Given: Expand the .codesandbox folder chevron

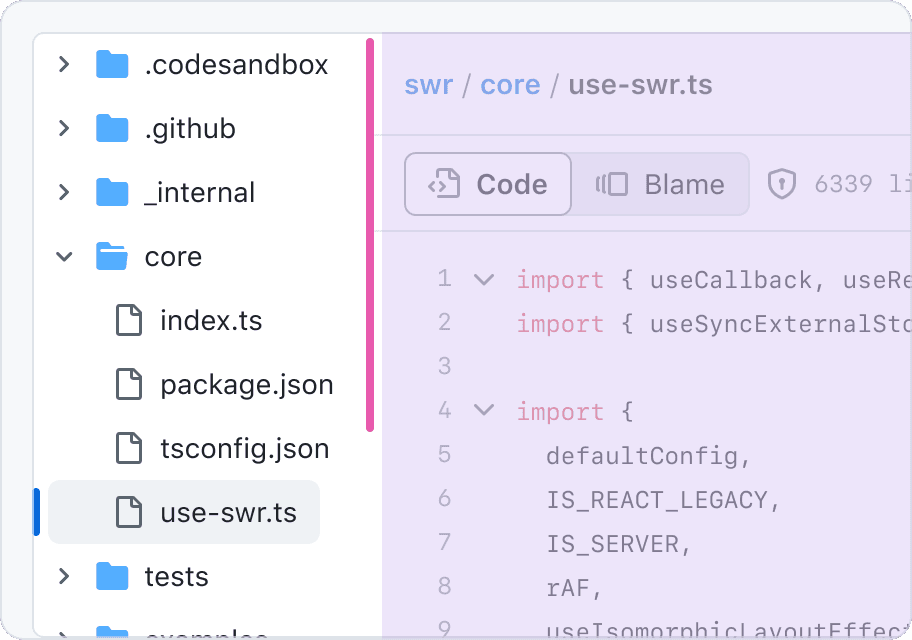Looking at the screenshot, I should (x=64, y=65).
